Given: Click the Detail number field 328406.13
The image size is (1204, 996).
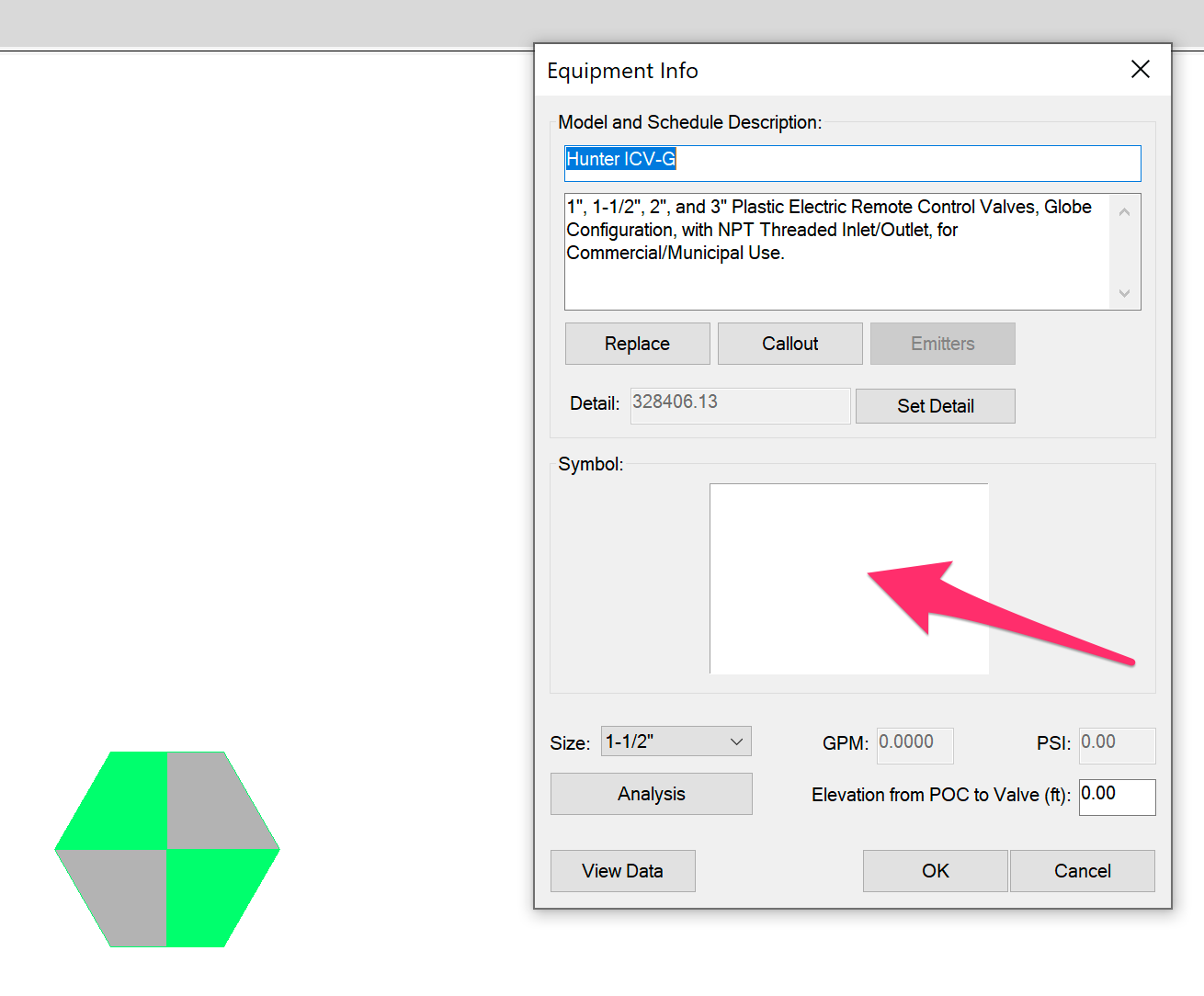Looking at the screenshot, I should click(x=740, y=405).
